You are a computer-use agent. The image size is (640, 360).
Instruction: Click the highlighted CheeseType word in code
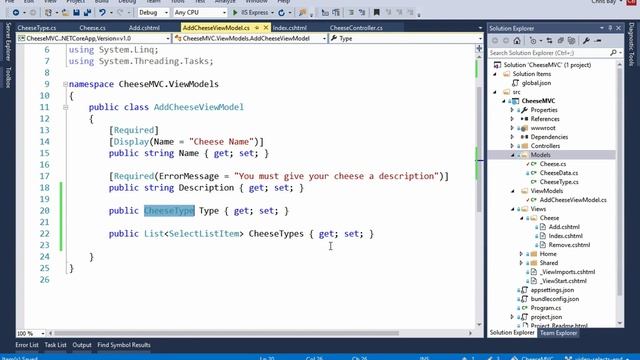click(169, 211)
